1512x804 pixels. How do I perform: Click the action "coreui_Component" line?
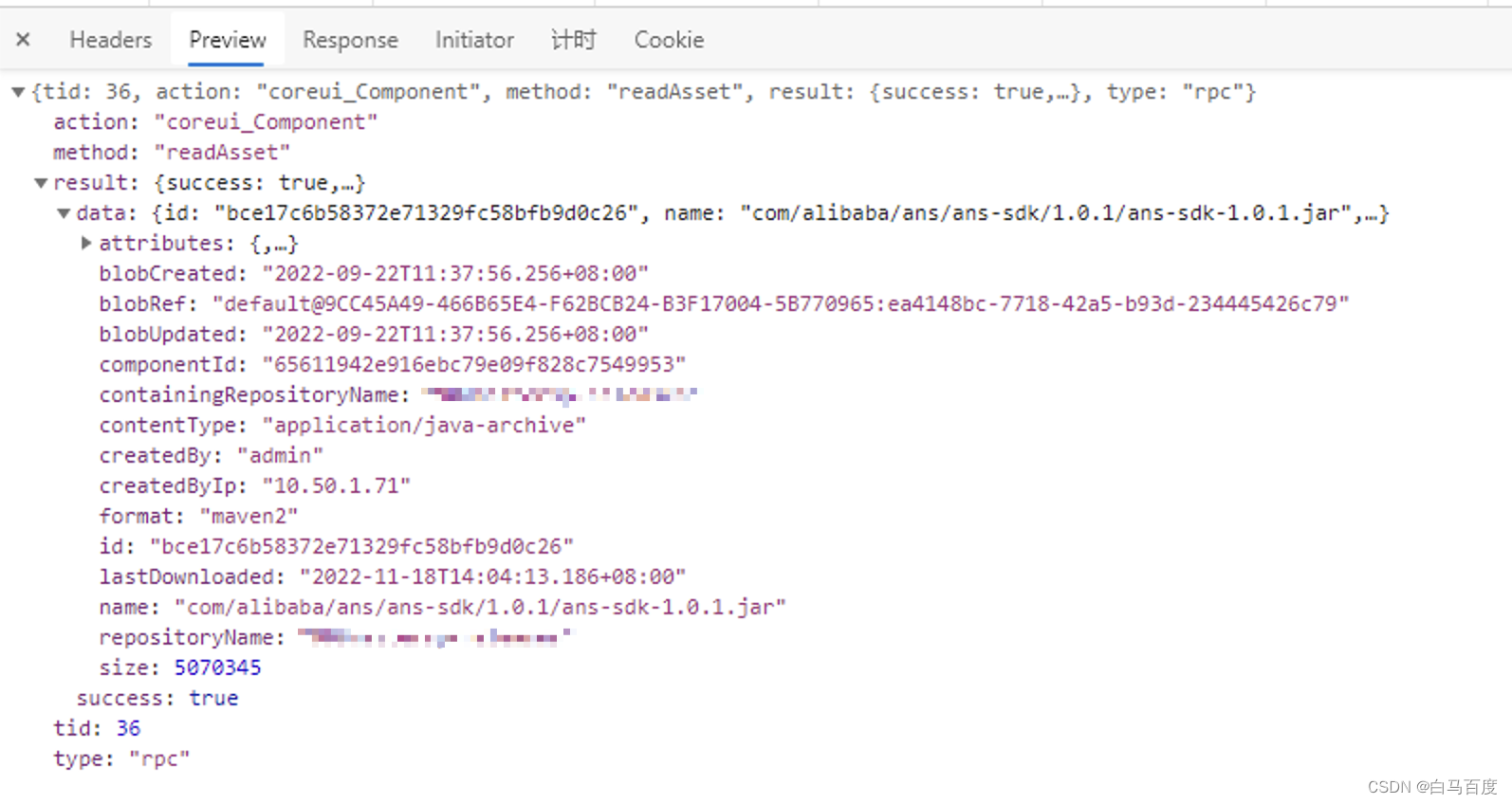point(215,122)
